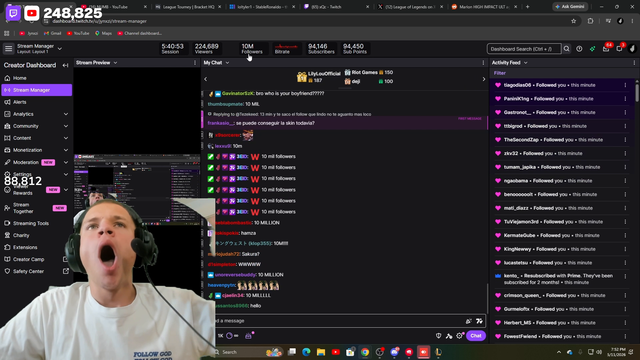This screenshot has width=640, height=360.
Task: Click the Sub Points stat
Action: click(x=354, y=49)
